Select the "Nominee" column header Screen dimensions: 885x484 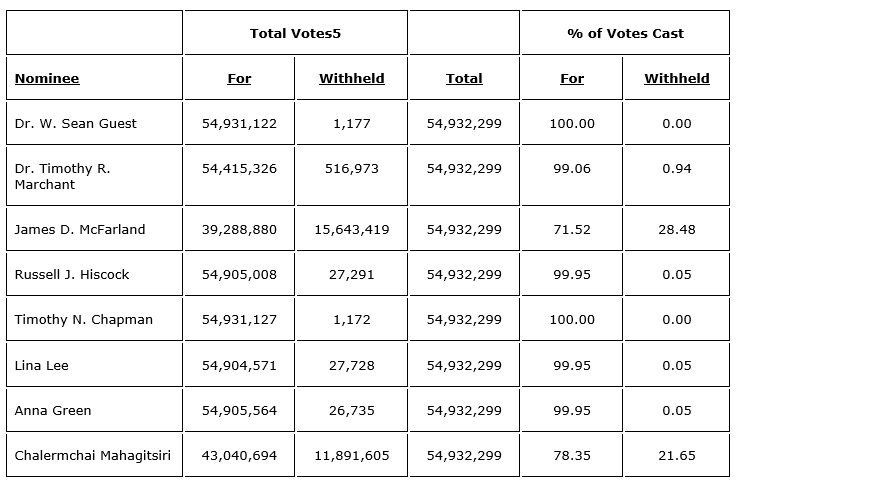pos(47,78)
